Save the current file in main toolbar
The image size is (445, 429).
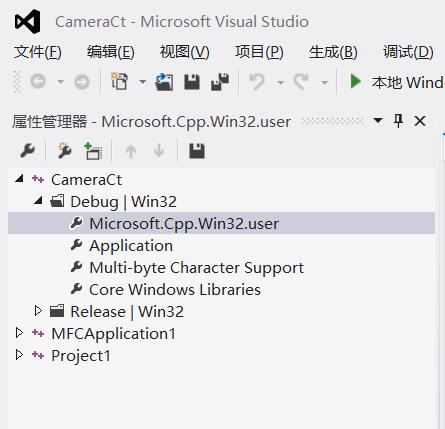click(192, 82)
